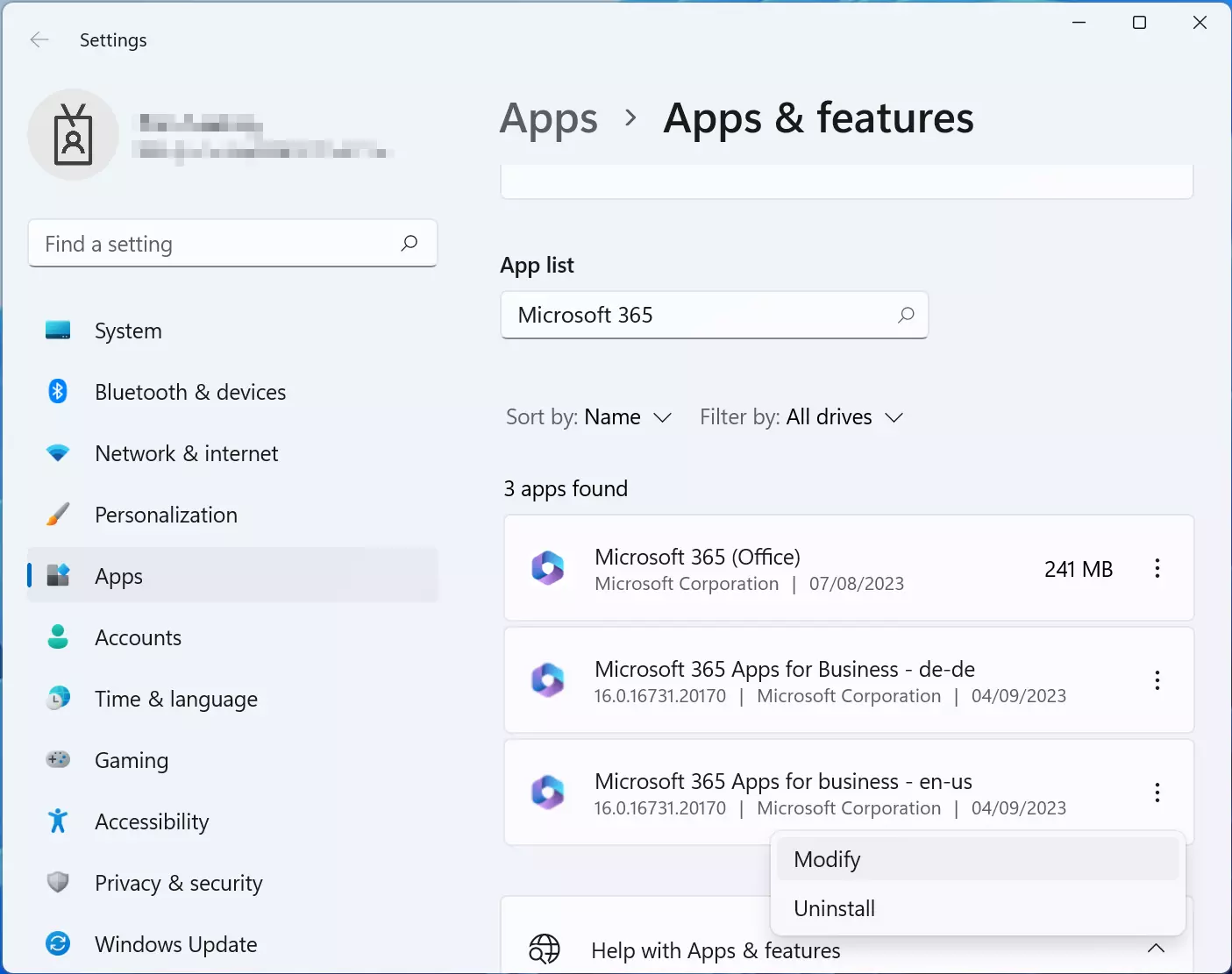Screen dimensions: 1232x974
Task: Click the search icon in Find a setting
Action: [x=409, y=243]
